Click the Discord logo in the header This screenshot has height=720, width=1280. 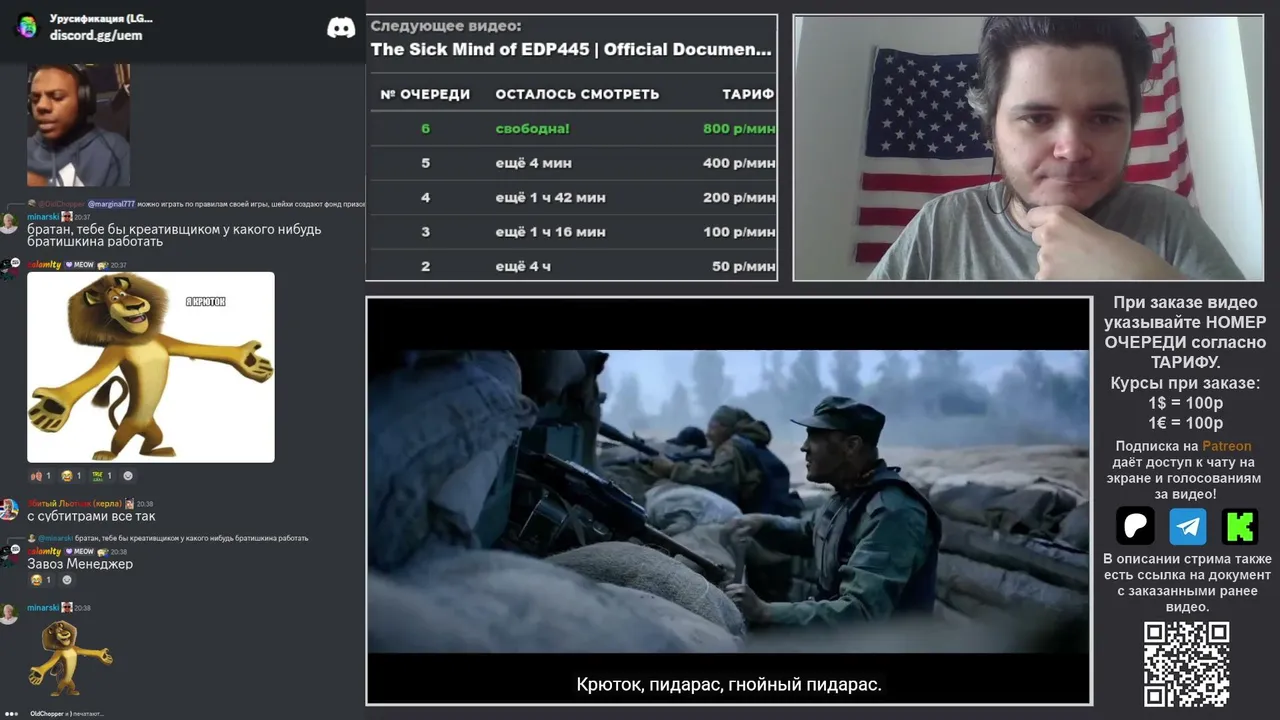point(341,28)
